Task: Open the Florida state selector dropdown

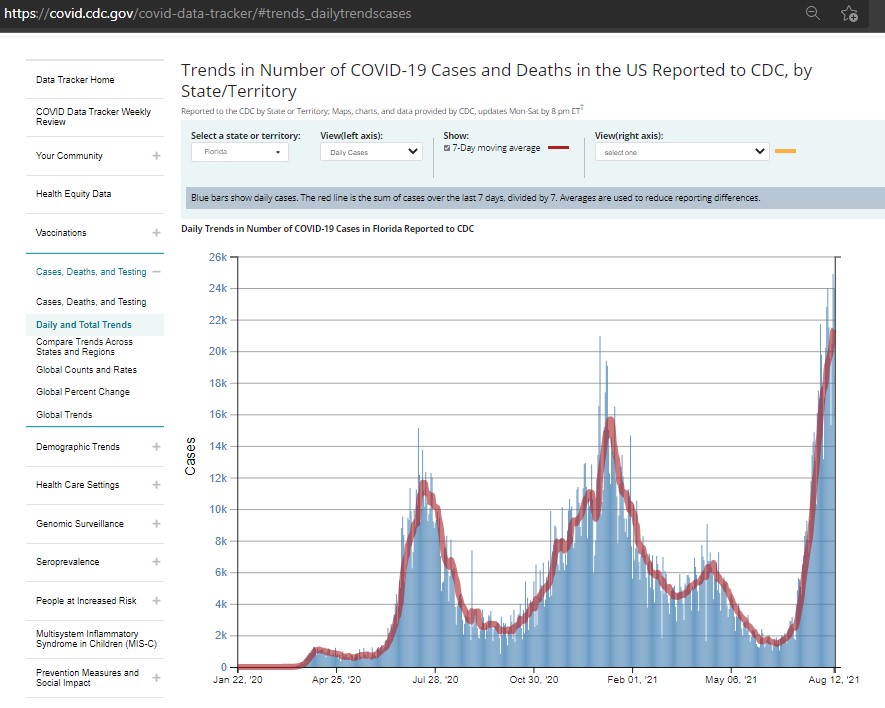Action: click(240, 152)
